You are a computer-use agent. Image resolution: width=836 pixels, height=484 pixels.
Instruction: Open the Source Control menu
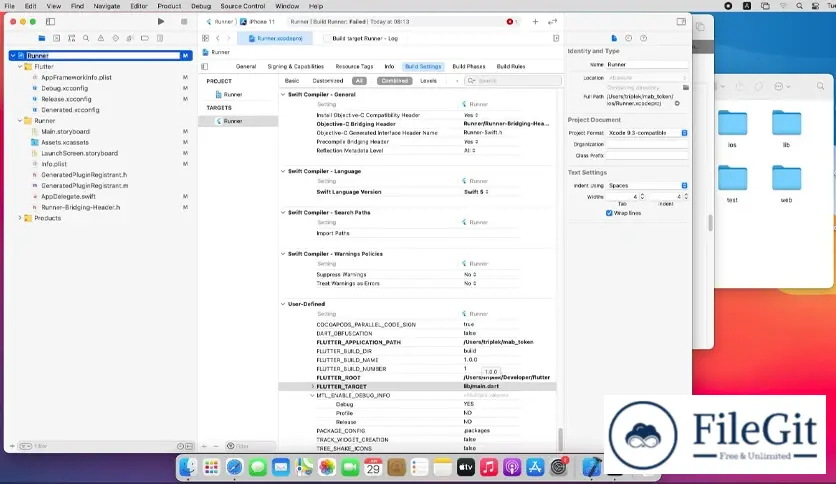(243, 6)
